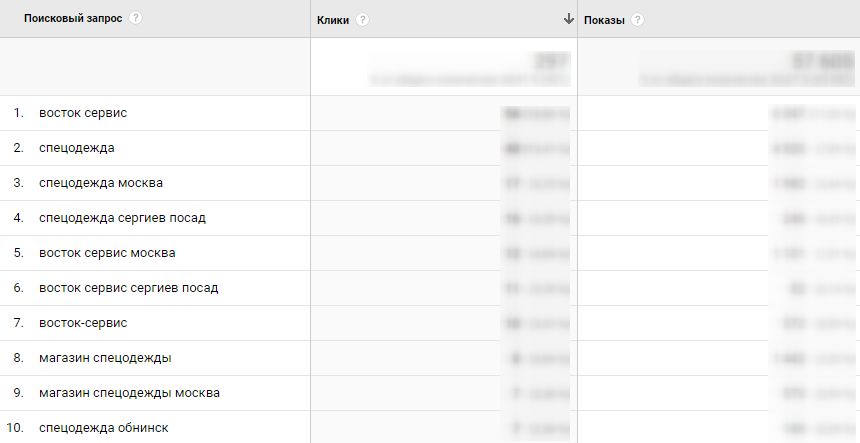Sort table by Показы column header
This screenshot has width=860, height=443.
[x=604, y=19]
